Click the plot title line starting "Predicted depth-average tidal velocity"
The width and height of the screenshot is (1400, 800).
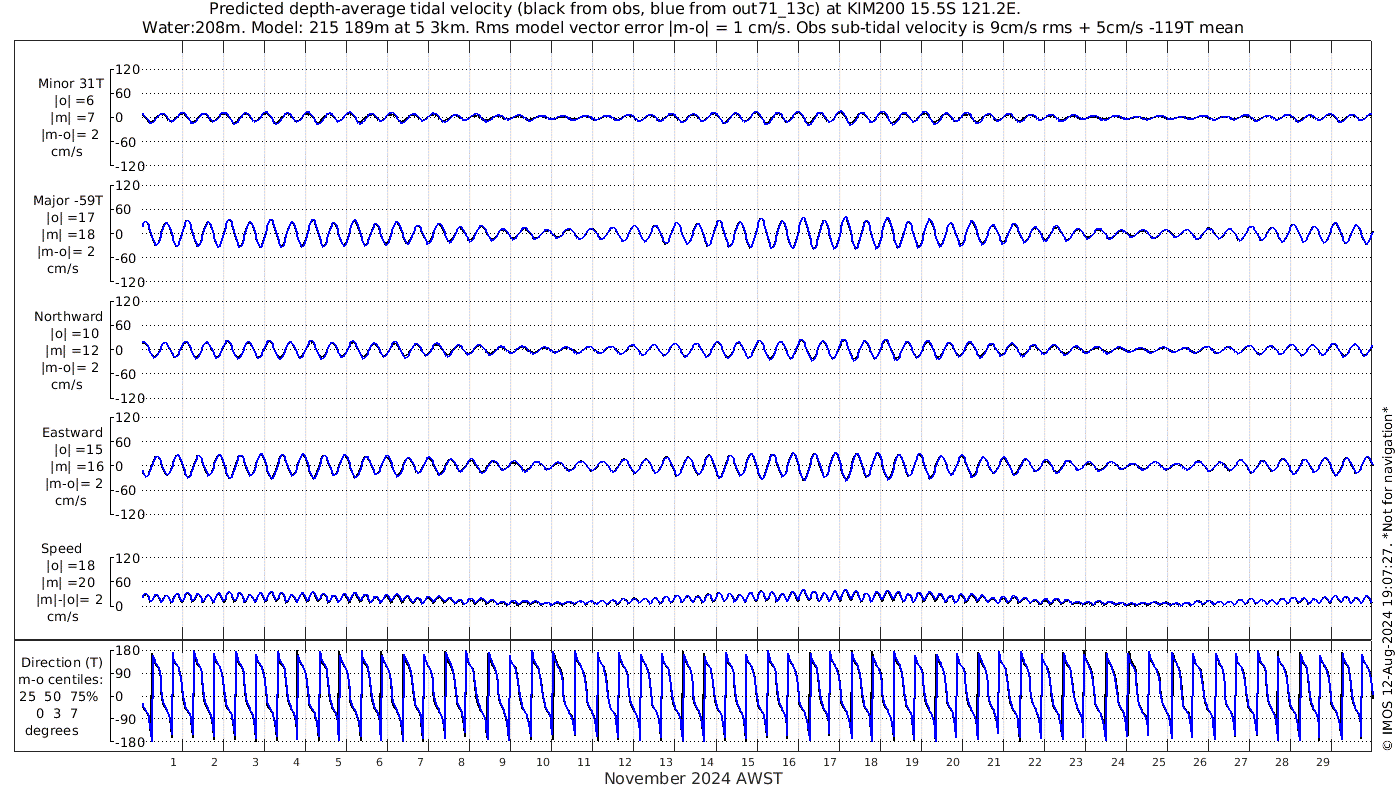[615, 9]
